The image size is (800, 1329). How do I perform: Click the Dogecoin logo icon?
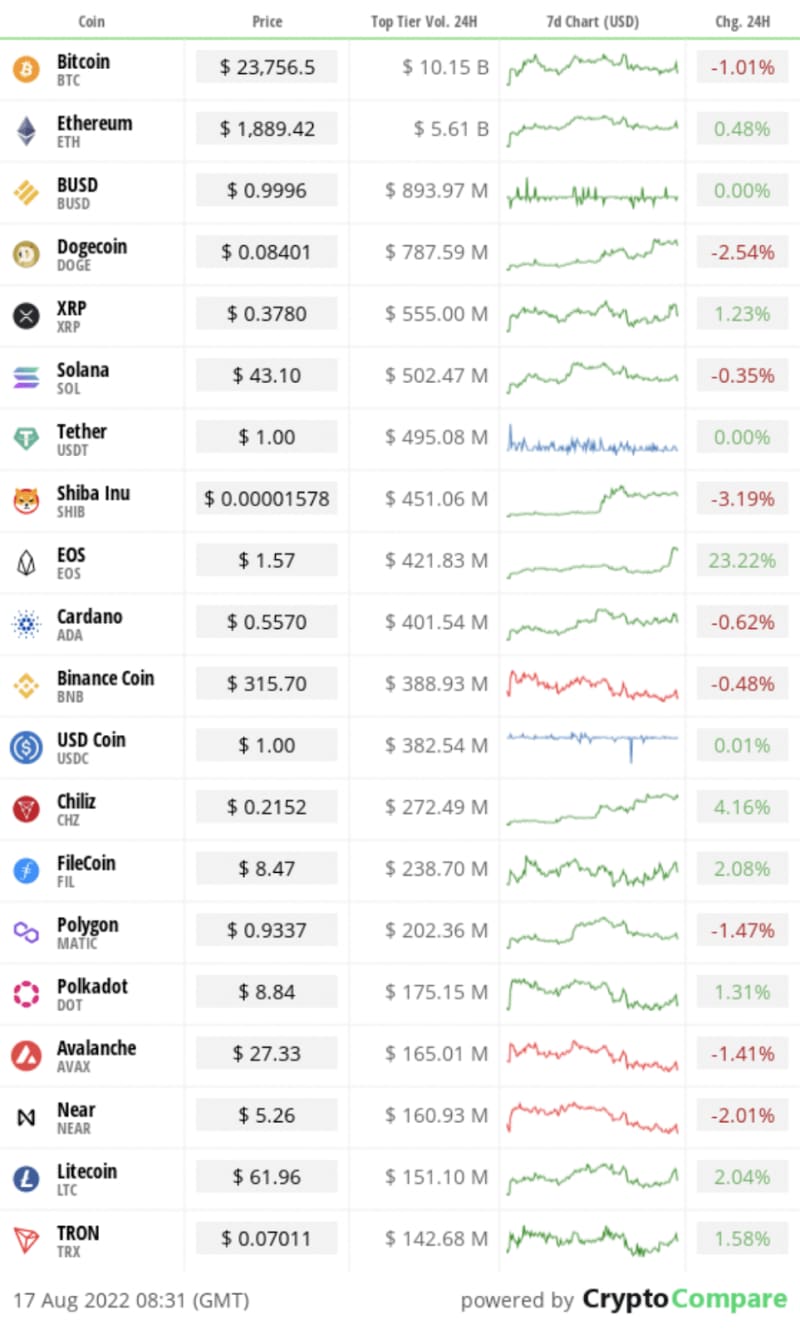tap(26, 254)
